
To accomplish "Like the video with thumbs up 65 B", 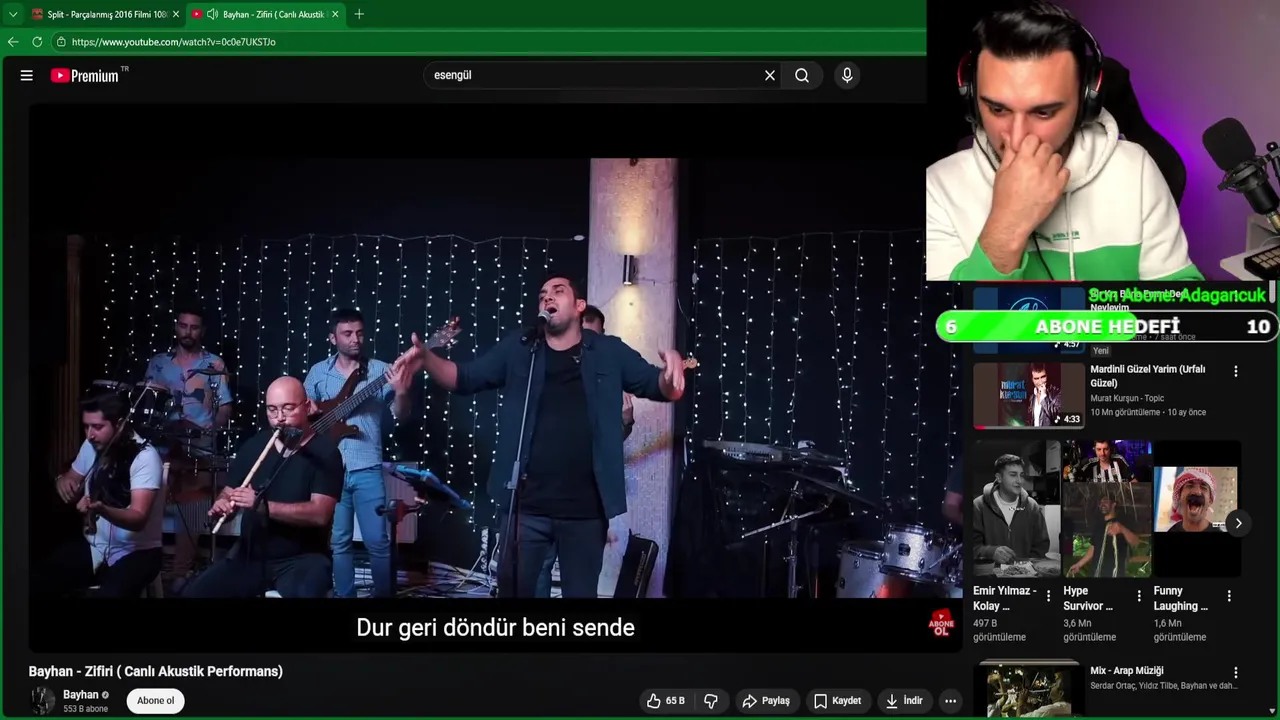I will click(x=666, y=701).
